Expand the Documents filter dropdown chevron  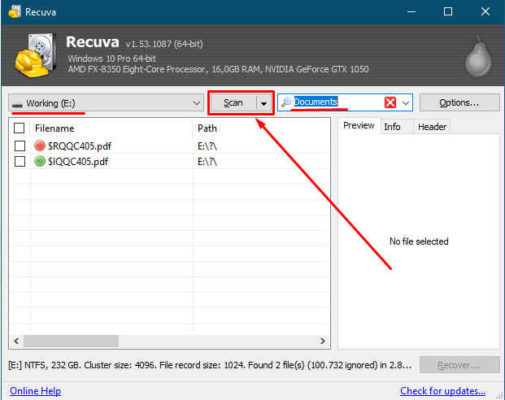pos(405,103)
